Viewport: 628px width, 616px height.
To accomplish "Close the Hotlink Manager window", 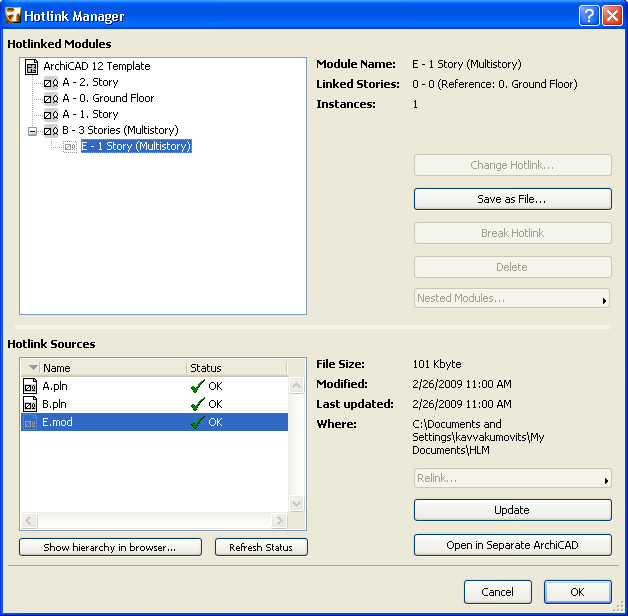I will coord(612,16).
